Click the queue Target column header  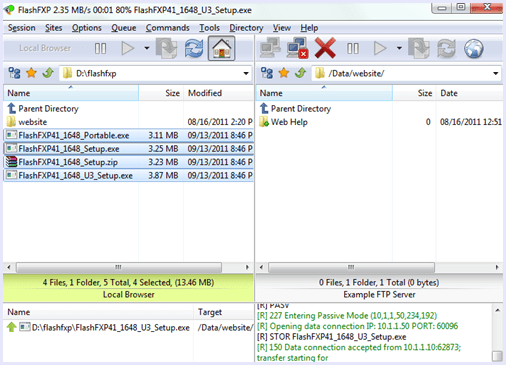pos(224,312)
